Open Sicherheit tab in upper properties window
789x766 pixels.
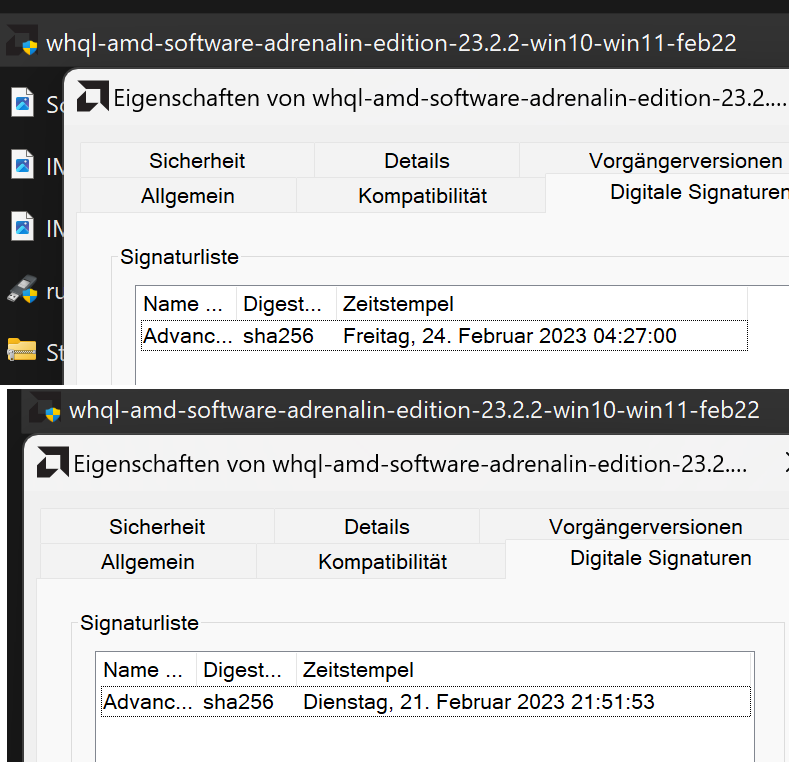(197, 161)
